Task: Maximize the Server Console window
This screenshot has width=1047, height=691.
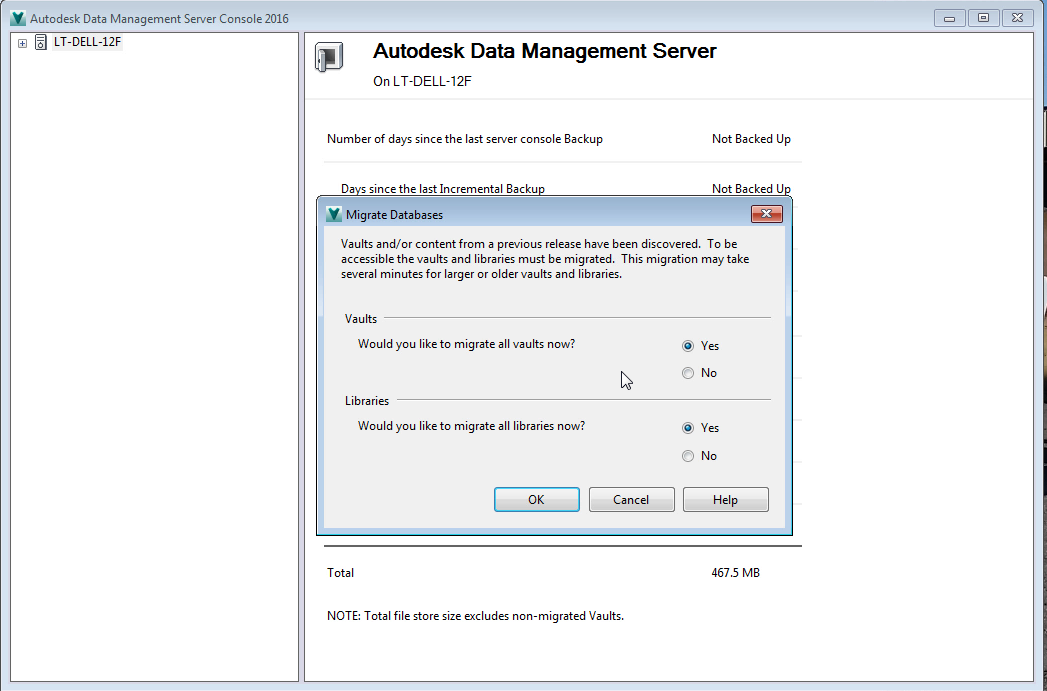Action: click(x=984, y=18)
